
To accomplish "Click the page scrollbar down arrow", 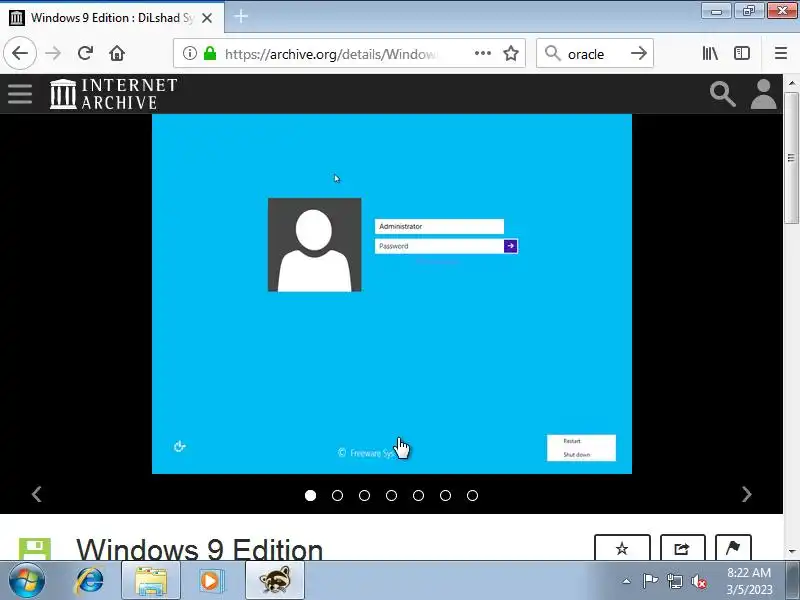I will (791, 552).
